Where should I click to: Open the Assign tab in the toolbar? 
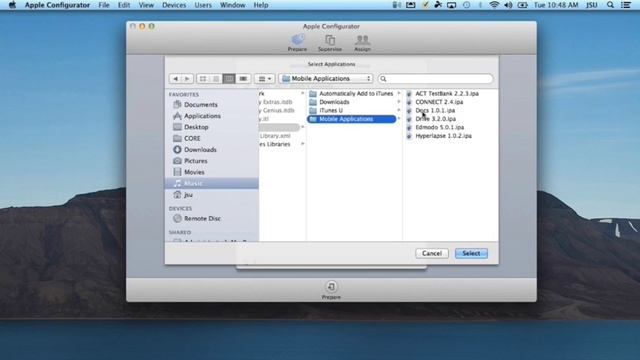click(362, 43)
